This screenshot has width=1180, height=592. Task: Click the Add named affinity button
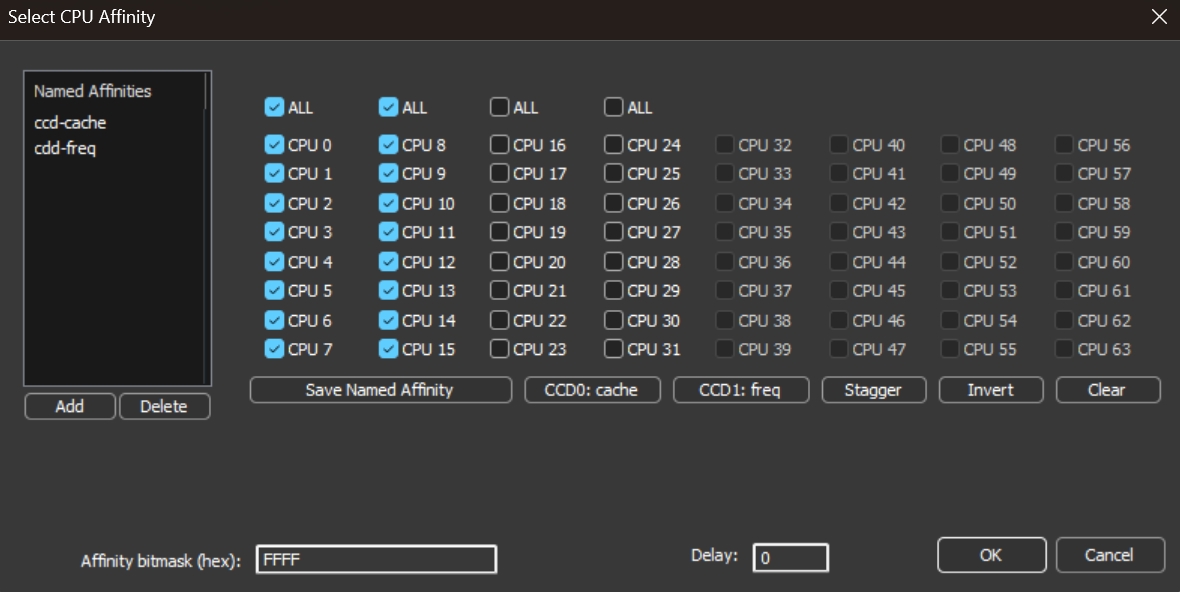[x=70, y=406]
